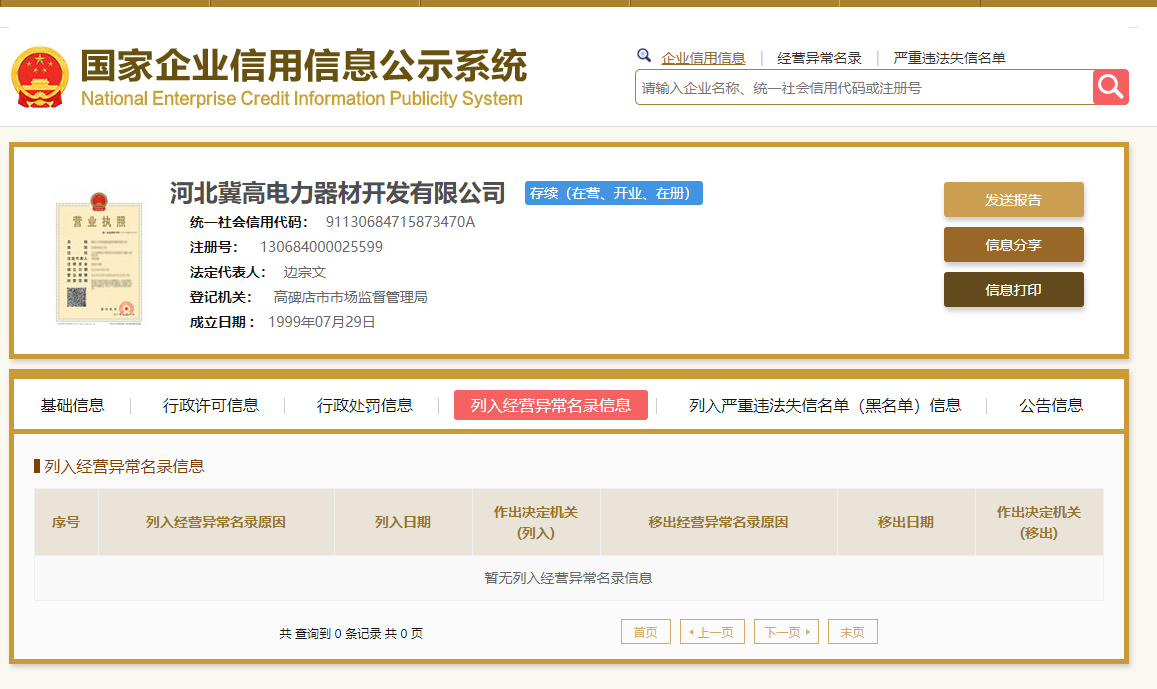
Task: Click the 发送报告 button
Action: tap(1014, 200)
